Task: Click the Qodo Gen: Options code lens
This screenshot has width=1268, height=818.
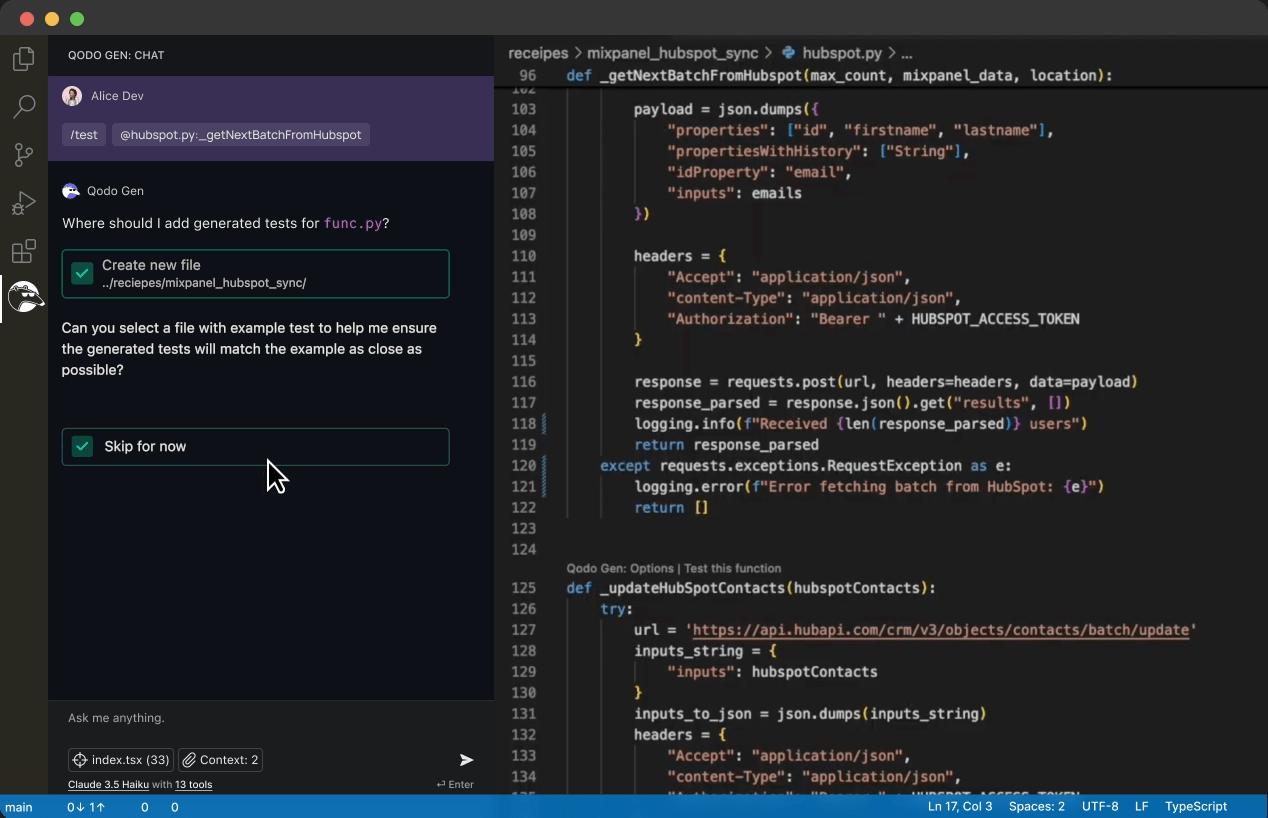Action: pos(620,568)
